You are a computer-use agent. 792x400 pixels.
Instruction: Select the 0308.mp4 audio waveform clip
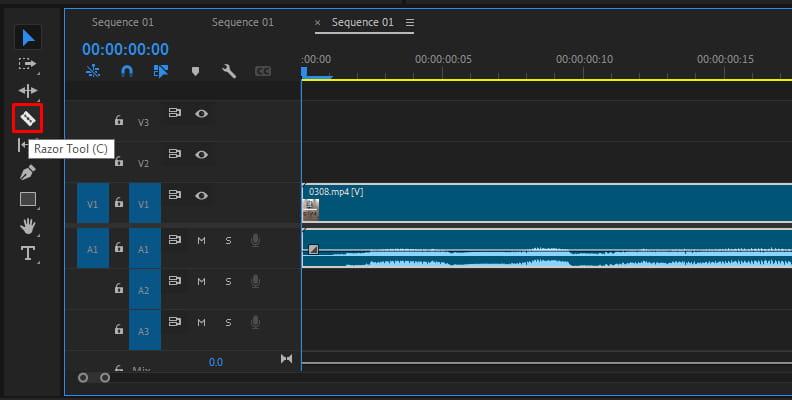547,248
